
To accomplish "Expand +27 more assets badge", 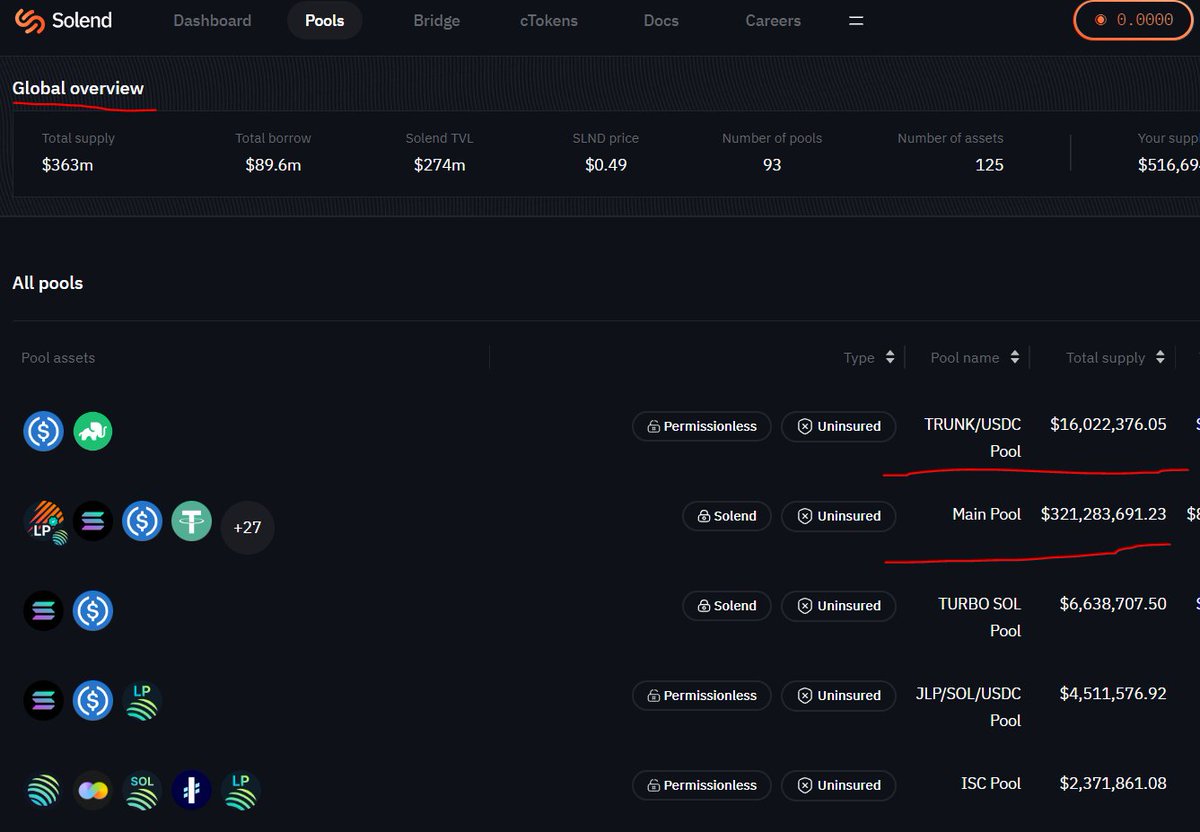I will pyautogui.click(x=247, y=527).
